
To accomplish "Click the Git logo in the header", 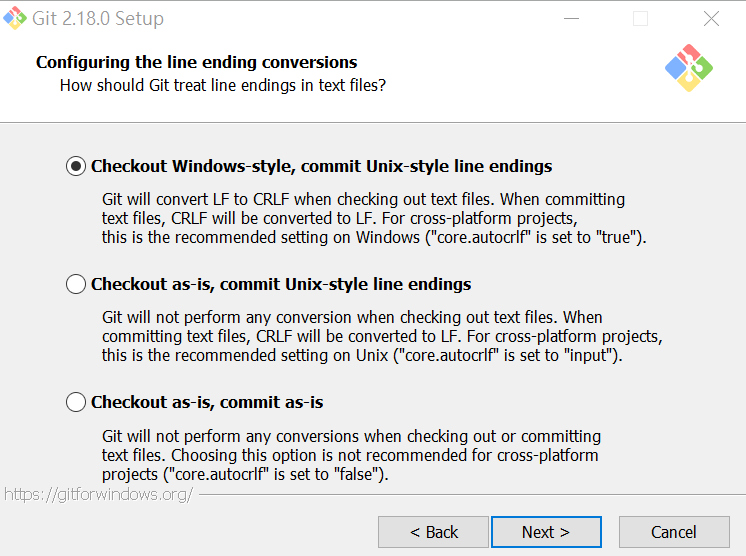I will point(688,68).
